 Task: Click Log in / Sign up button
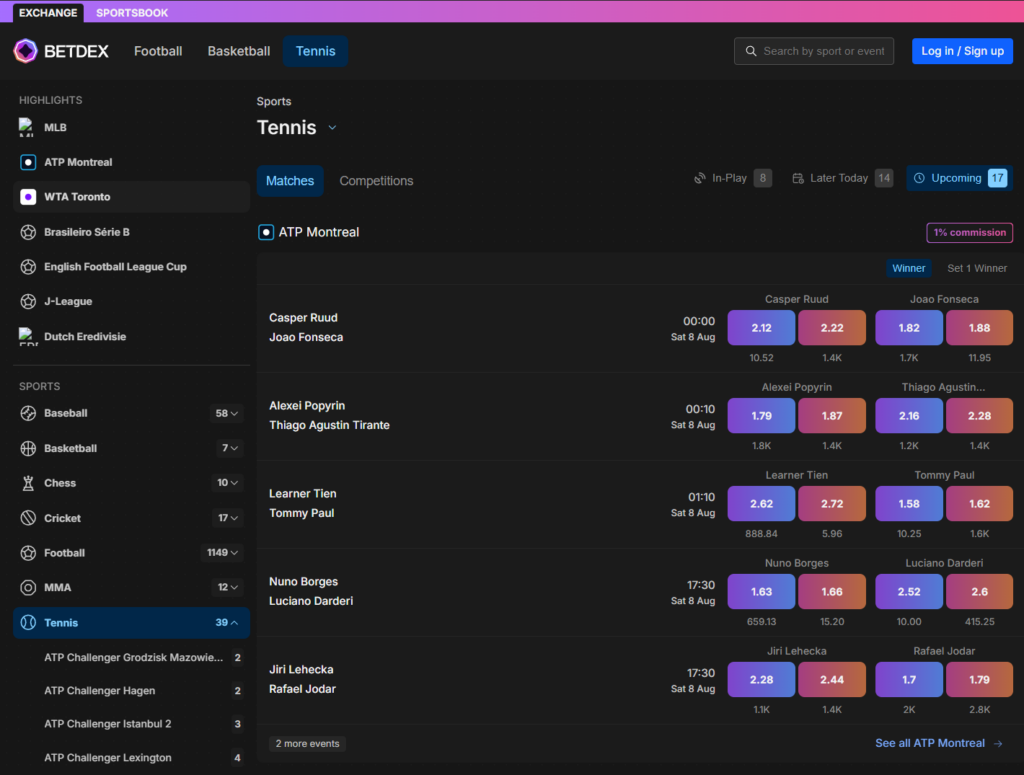tap(962, 51)
